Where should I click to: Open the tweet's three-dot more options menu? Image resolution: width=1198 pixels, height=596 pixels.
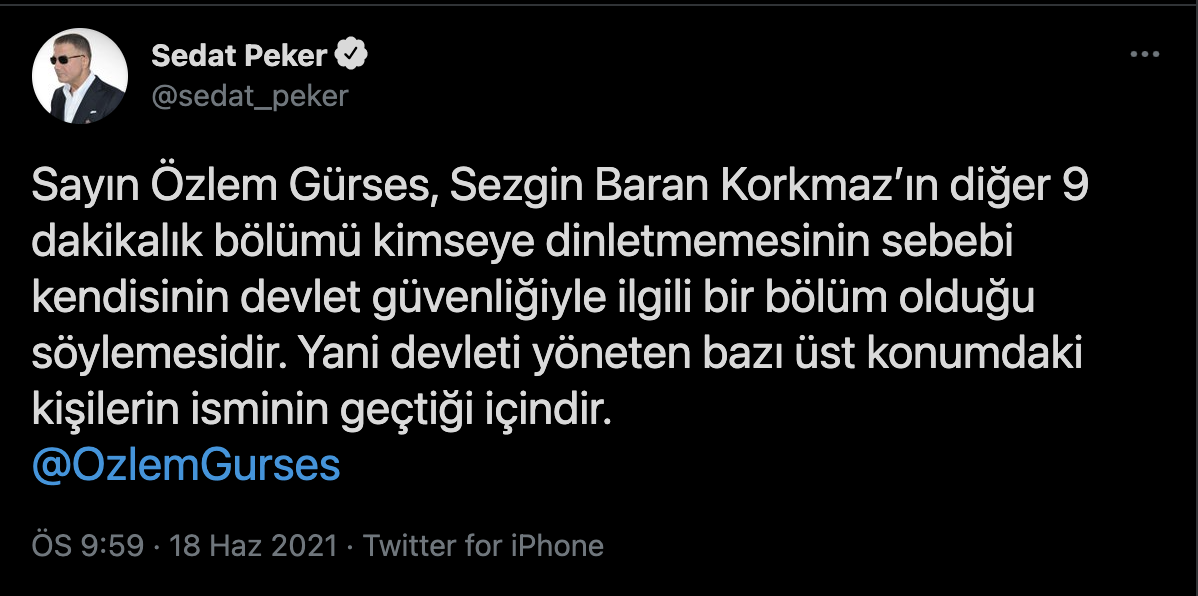pos(1143,56)
